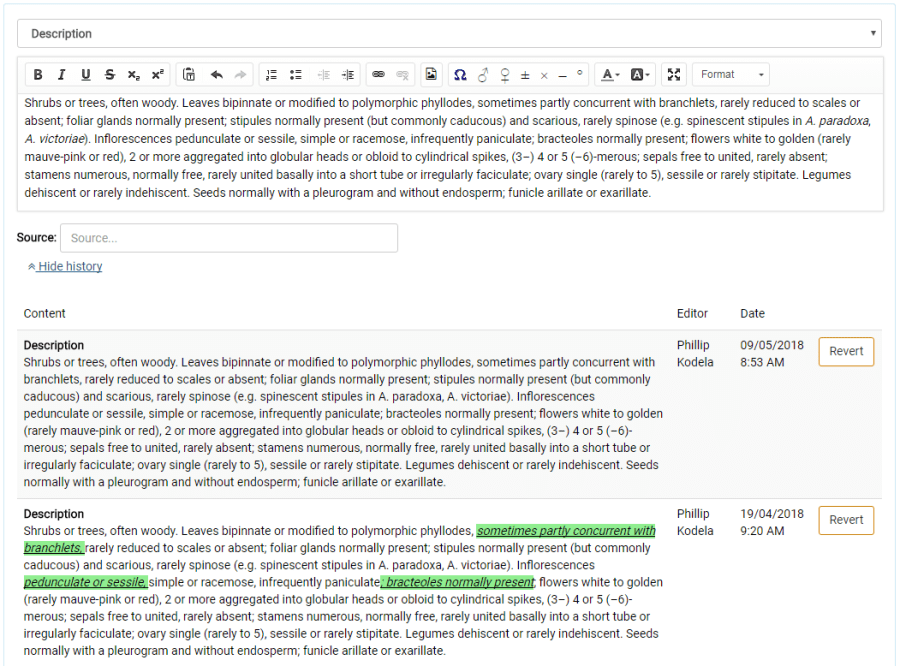
Task: Click the superscript icon
Action: (158, 75)
